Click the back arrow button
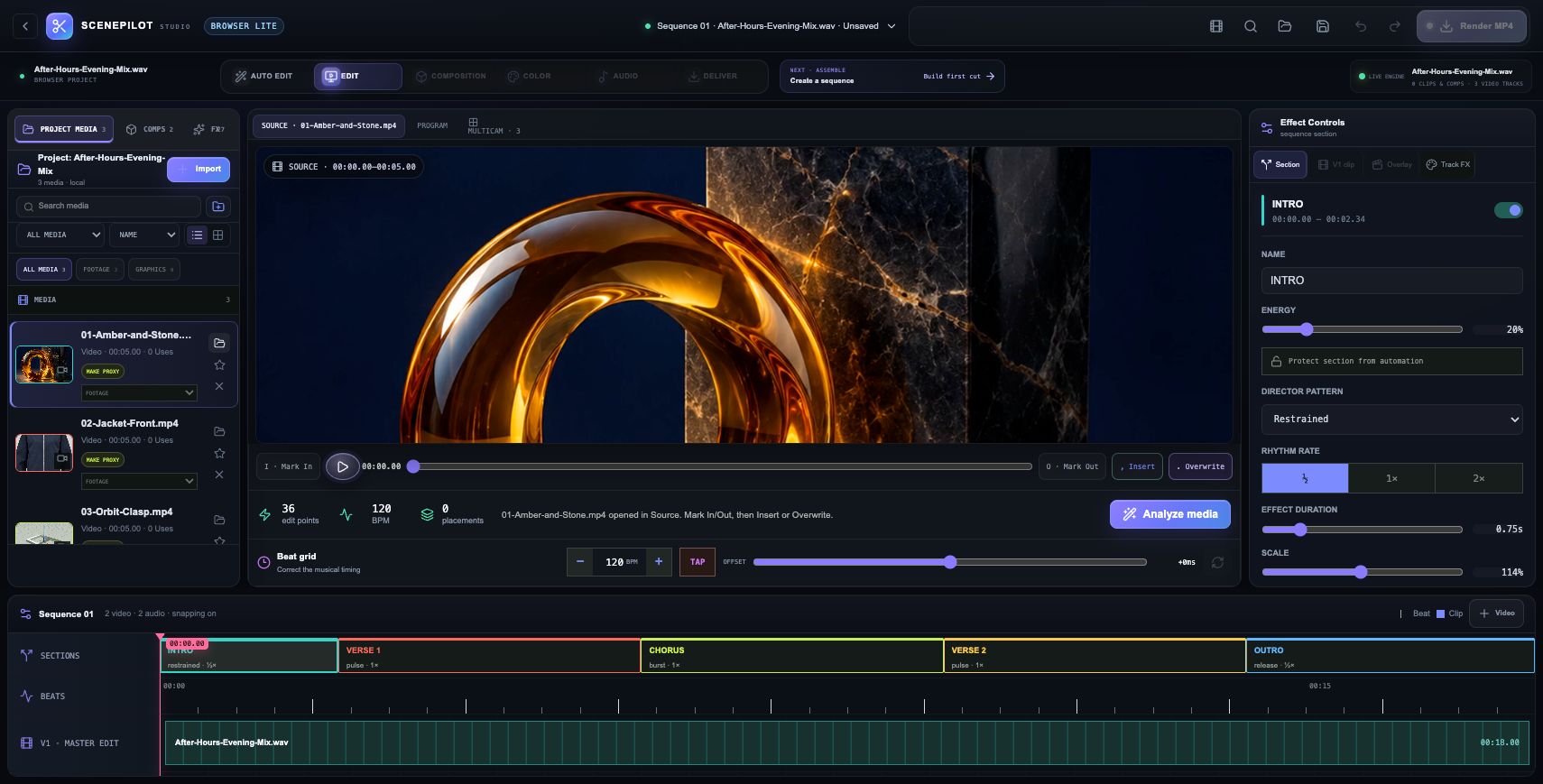This screenshot has width=1543, height=784. [x=25, y=26]
